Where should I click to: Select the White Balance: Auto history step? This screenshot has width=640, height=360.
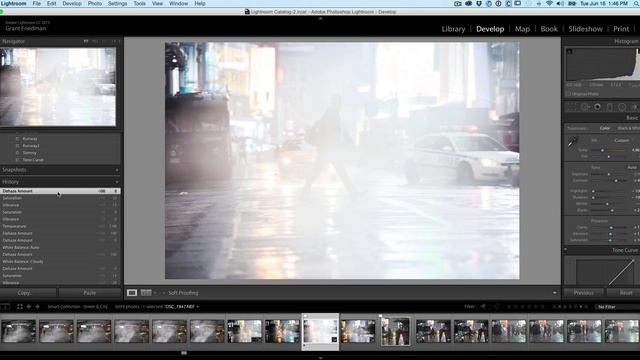60,247
